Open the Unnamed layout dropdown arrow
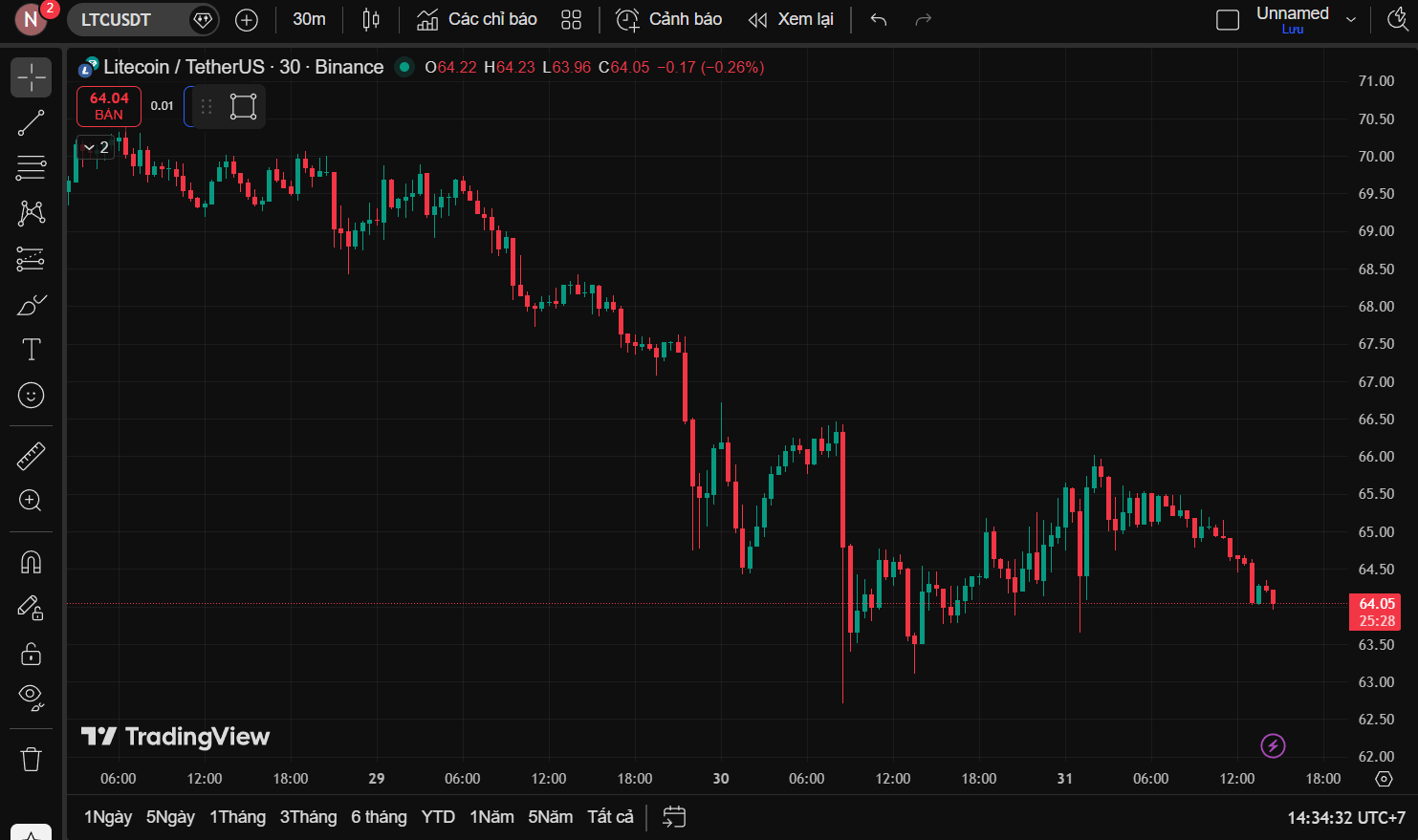This screenshot has height=840, width=1418. (x=1350, y=19)
